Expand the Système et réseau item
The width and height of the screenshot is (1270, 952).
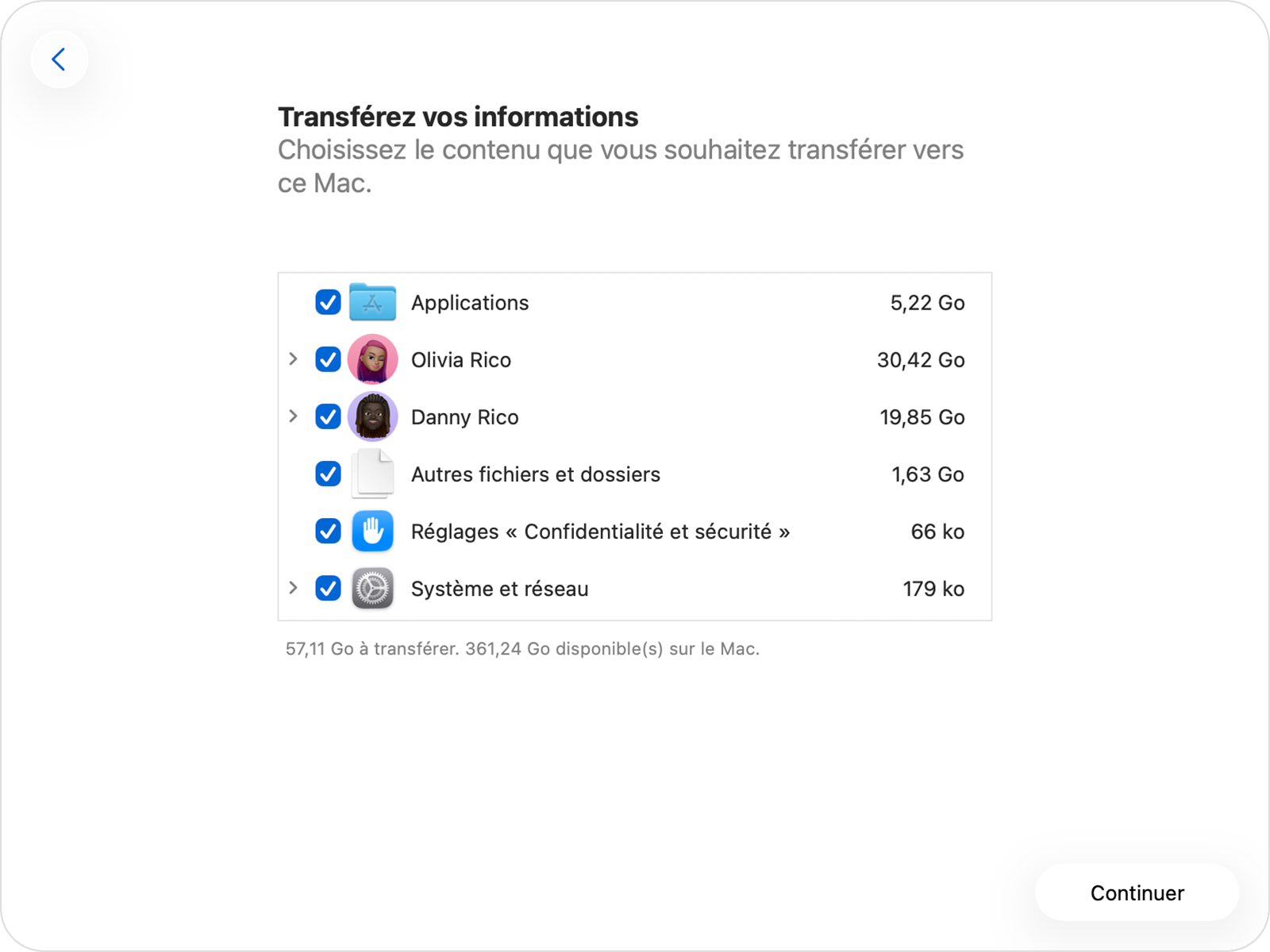(294, 588)
